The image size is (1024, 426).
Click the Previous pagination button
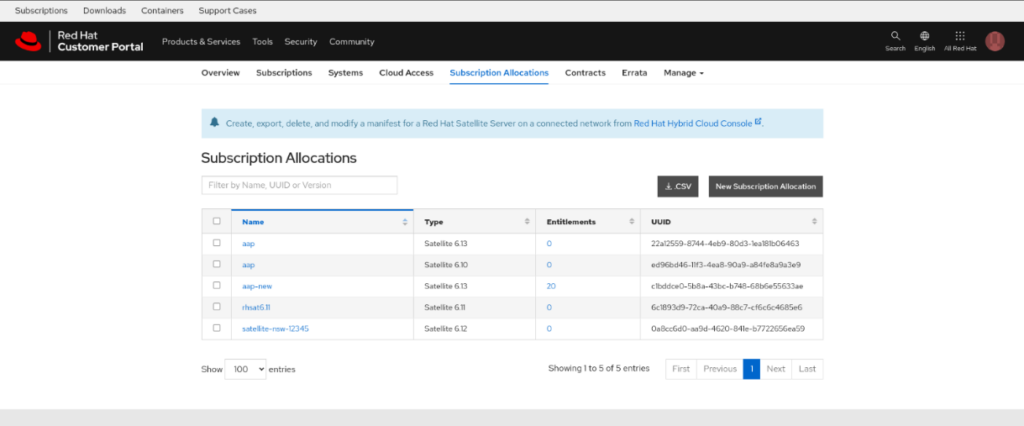click(720, 369)
